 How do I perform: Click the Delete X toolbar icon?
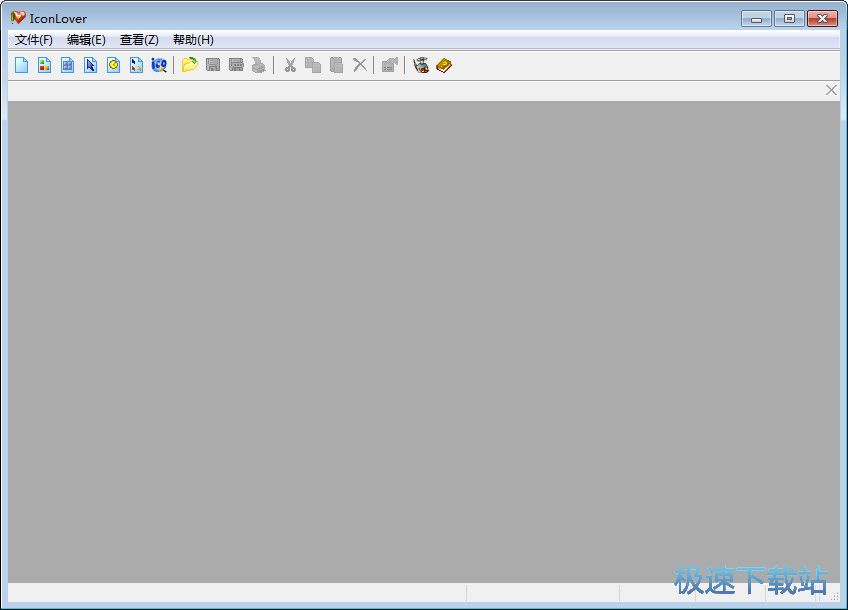tap(360, 65)
